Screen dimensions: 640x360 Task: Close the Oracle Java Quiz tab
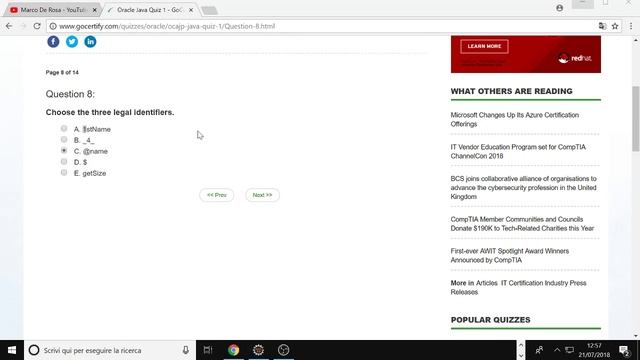pyautogui.click(x=191, y=10)
